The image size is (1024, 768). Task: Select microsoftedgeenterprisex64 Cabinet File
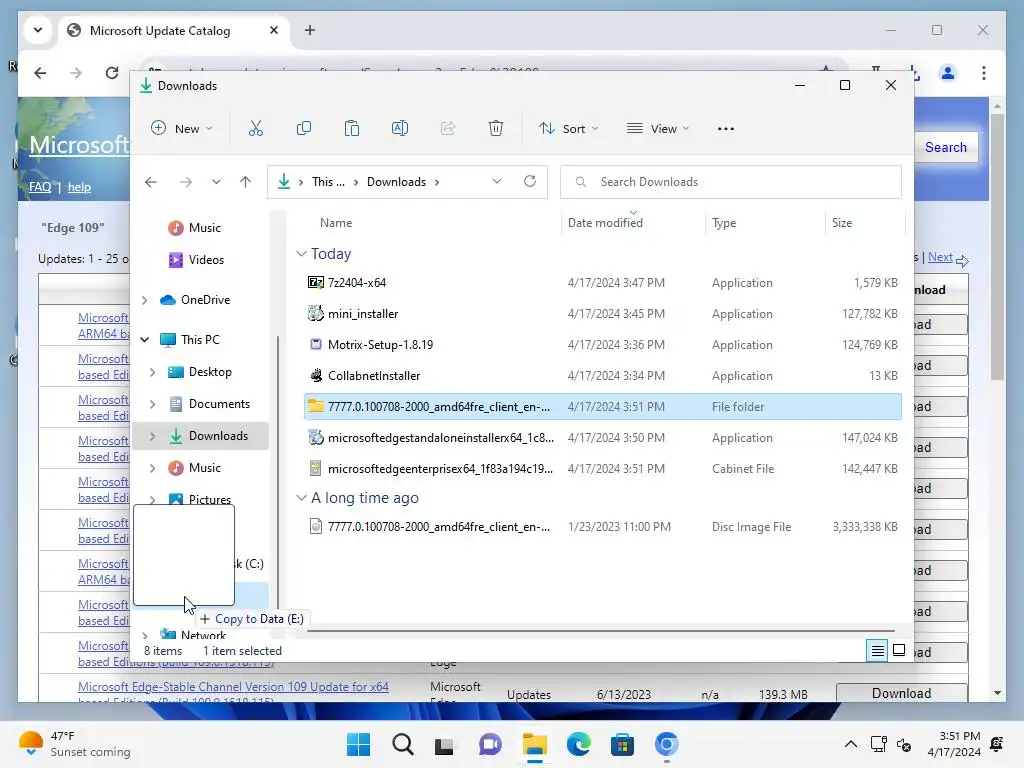pos(603,469)
